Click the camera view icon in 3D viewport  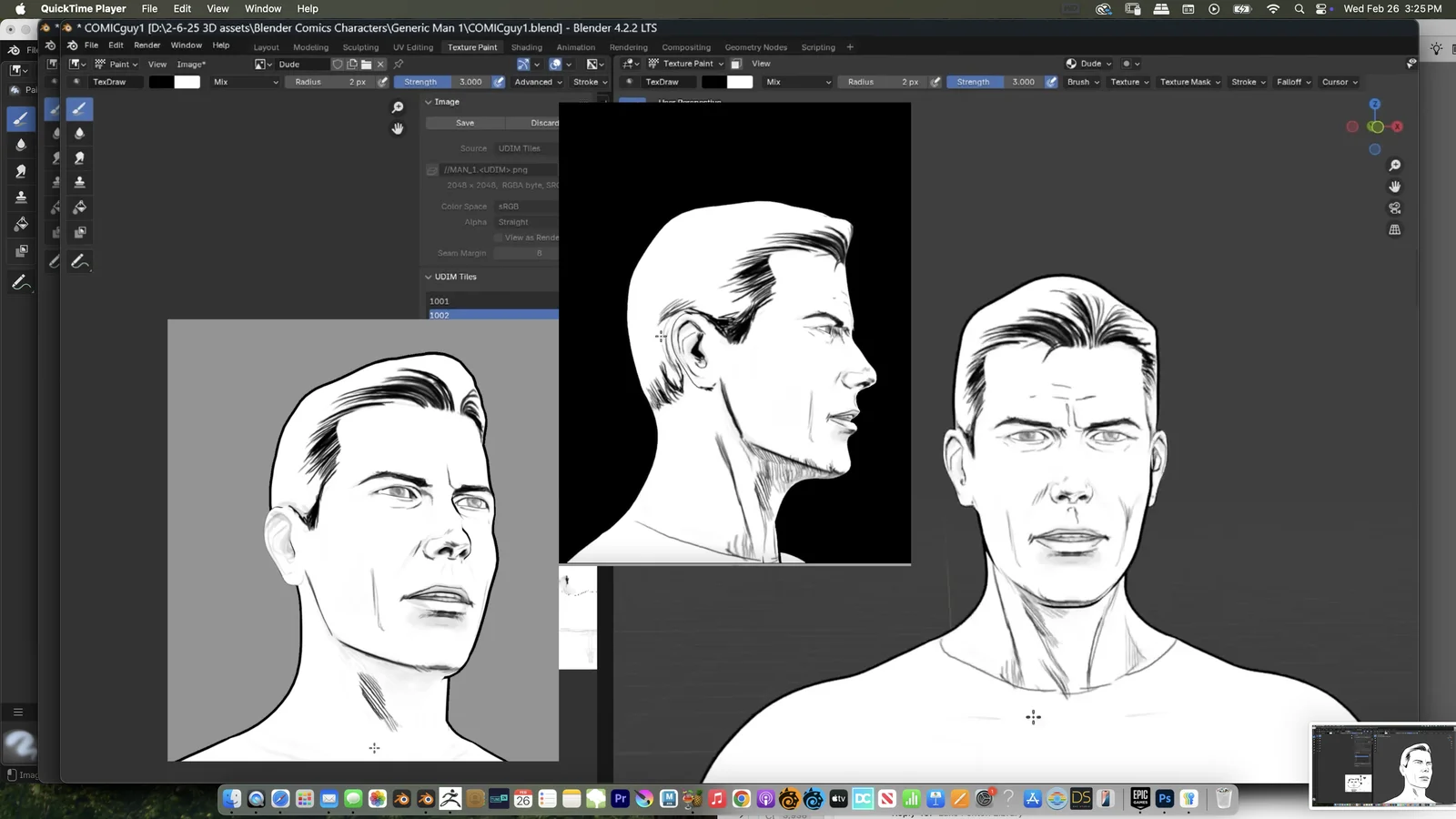tap(1394, 208)
